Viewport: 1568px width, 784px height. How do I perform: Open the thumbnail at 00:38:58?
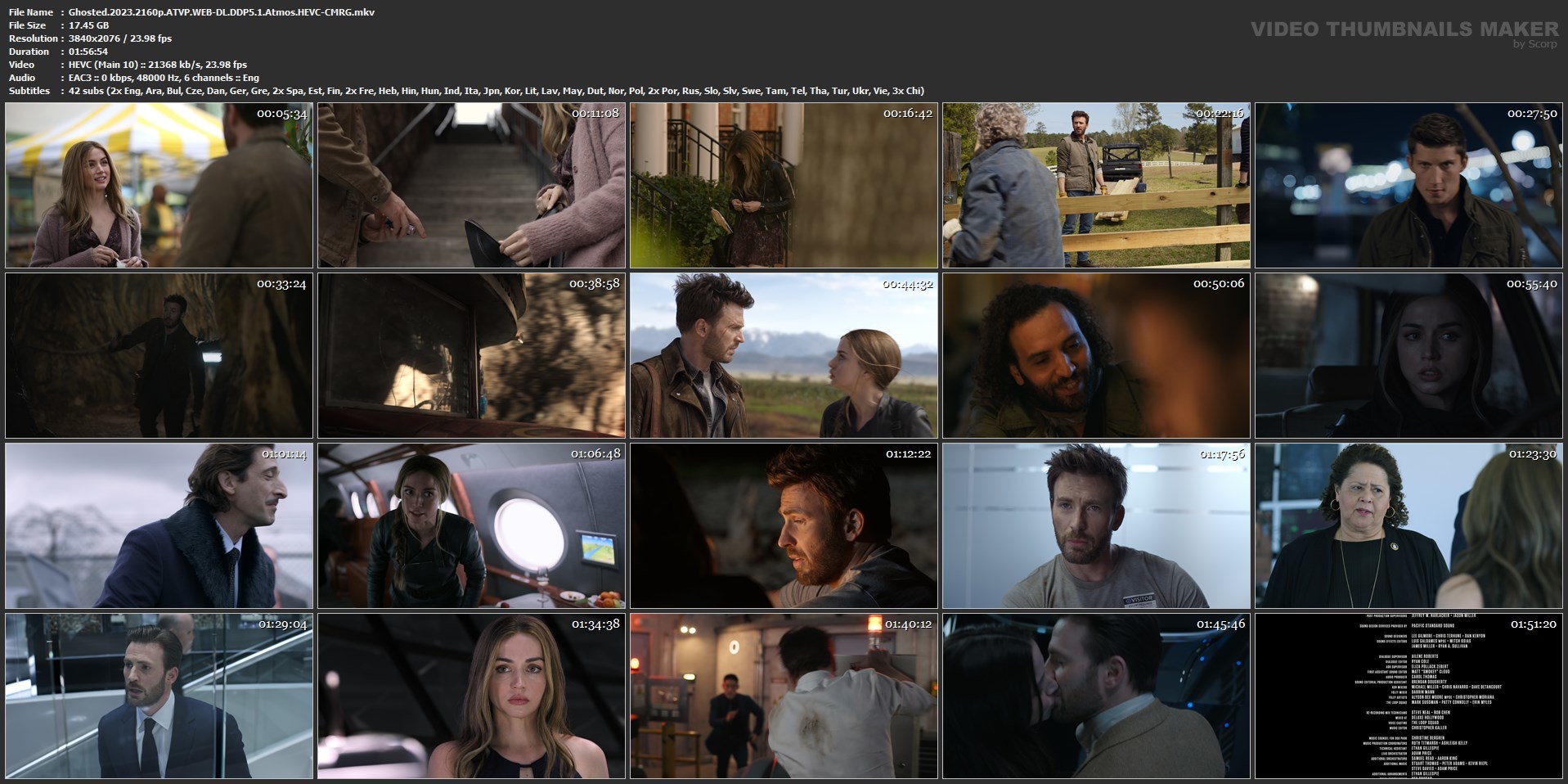471,356
